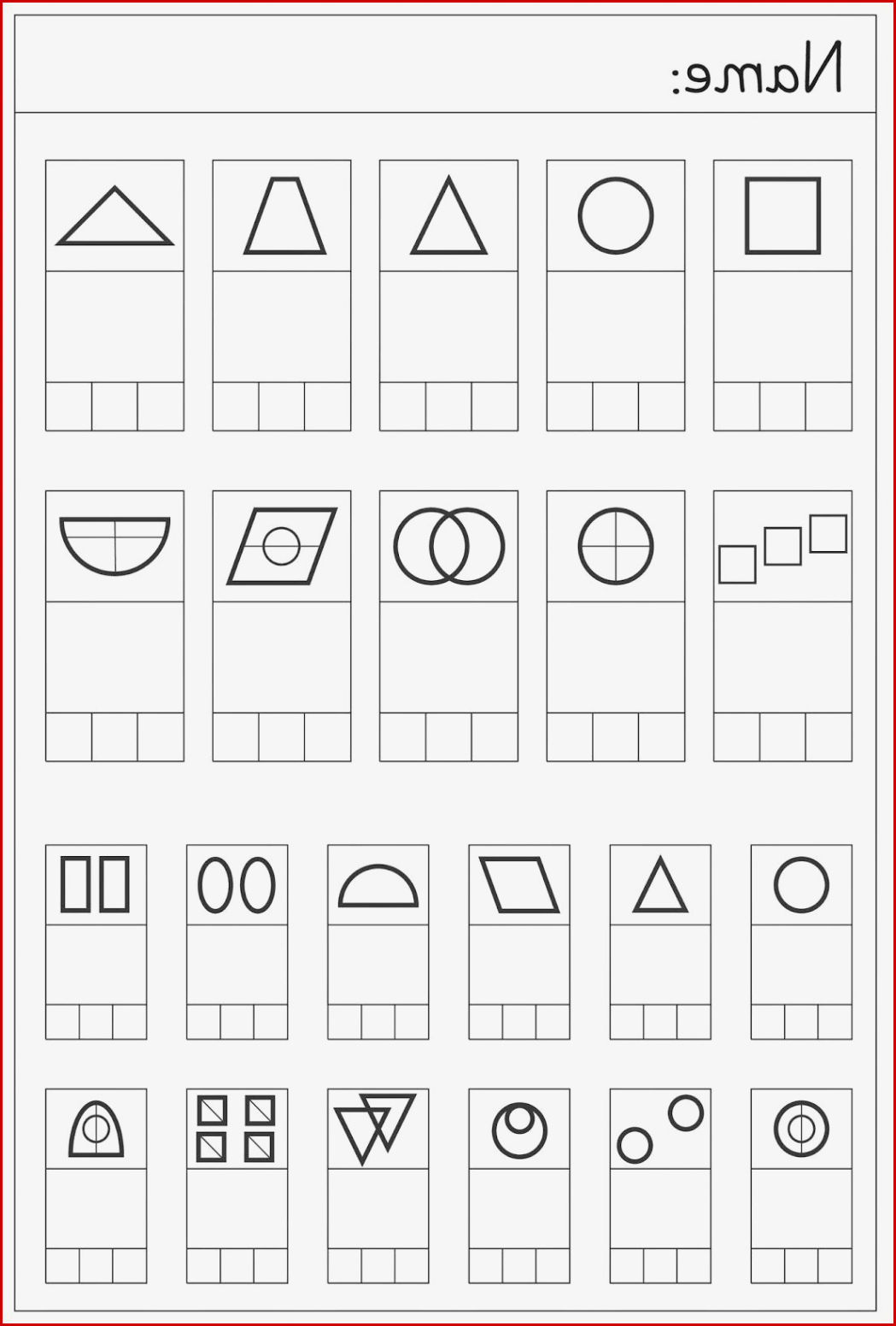Select the two separate small circles shape
This screenshot has width=896, height=1326.
(660, 1129)
